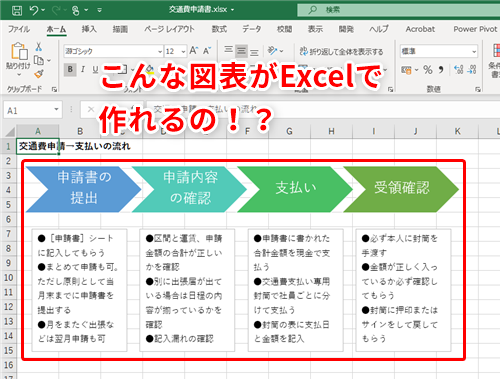Open the Acrobat tab
Image resolution: width=500 pixels, height=379 pixels.
coord(420,29)
